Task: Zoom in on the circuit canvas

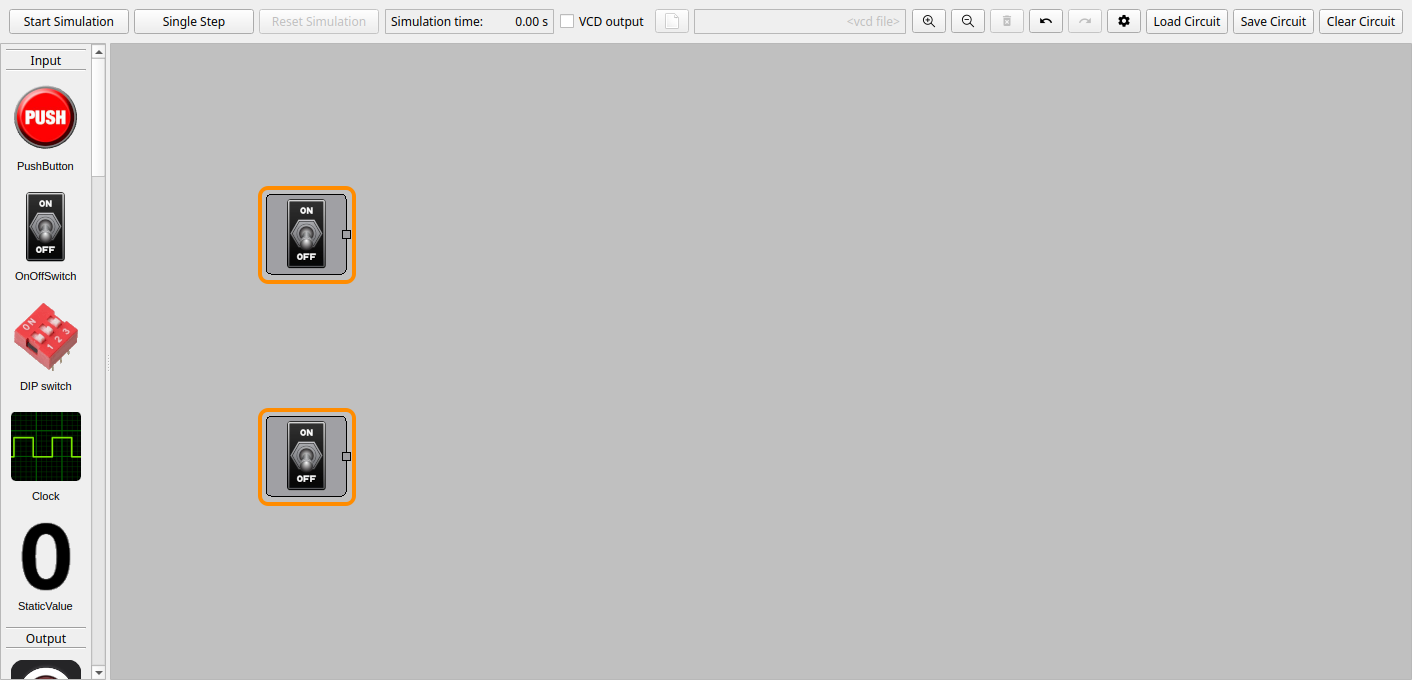Action: [929, 21]
